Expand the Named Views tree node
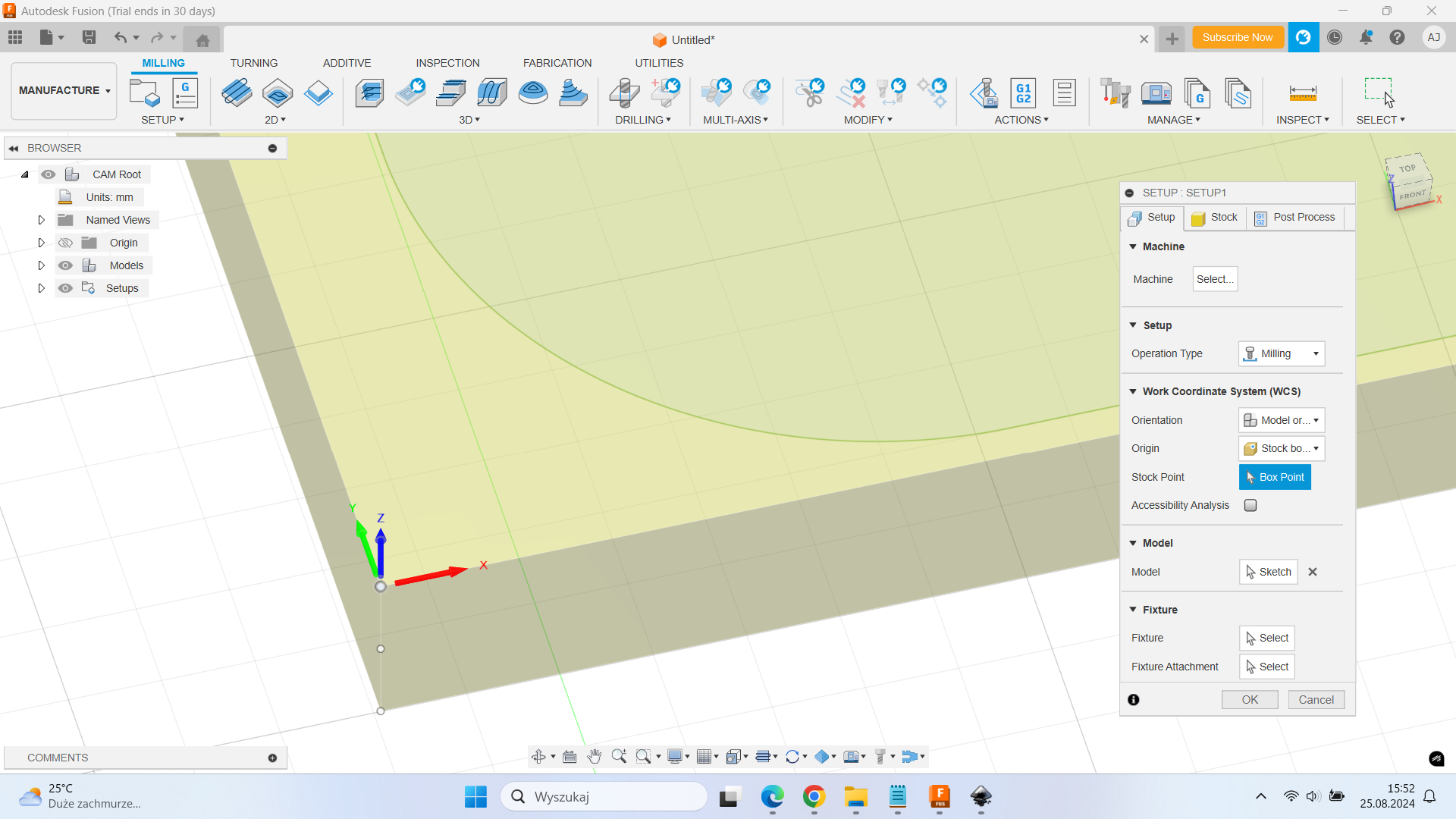Image resolution: width=1456 pixels, height=819 pixels. (42, 220)
